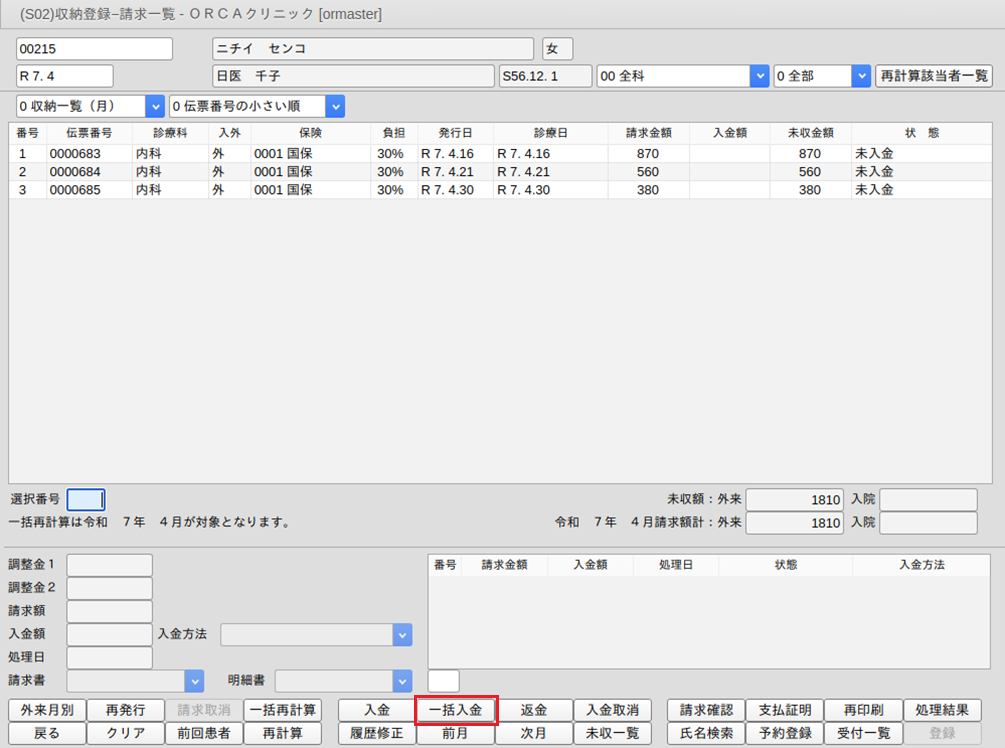Navigate to 前月 (previous month)
Viewport: 1005px width, 748px height.
click(455, 733)
